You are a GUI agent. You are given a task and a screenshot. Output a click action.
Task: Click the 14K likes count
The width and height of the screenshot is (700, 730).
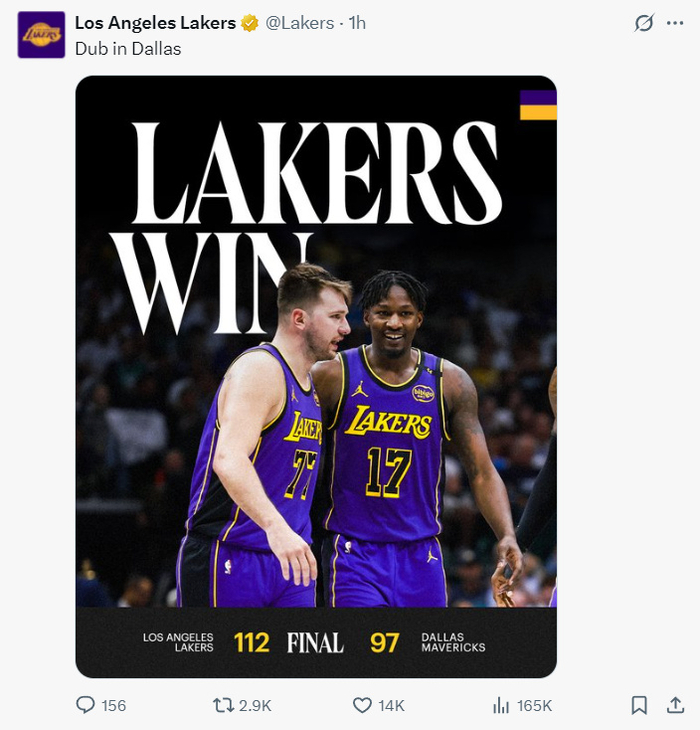pos(391,705)
